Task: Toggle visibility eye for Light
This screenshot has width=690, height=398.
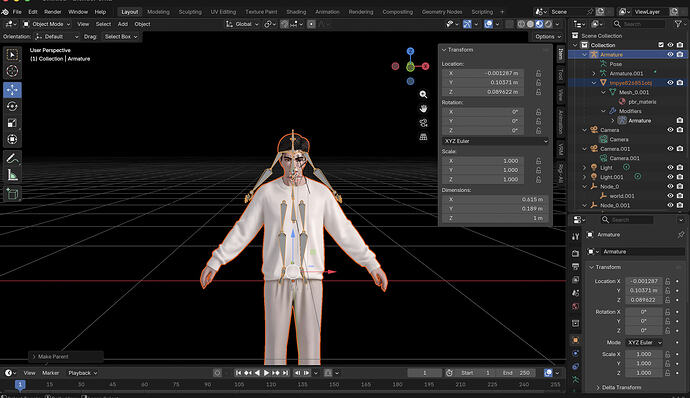Action: (670, 168)
